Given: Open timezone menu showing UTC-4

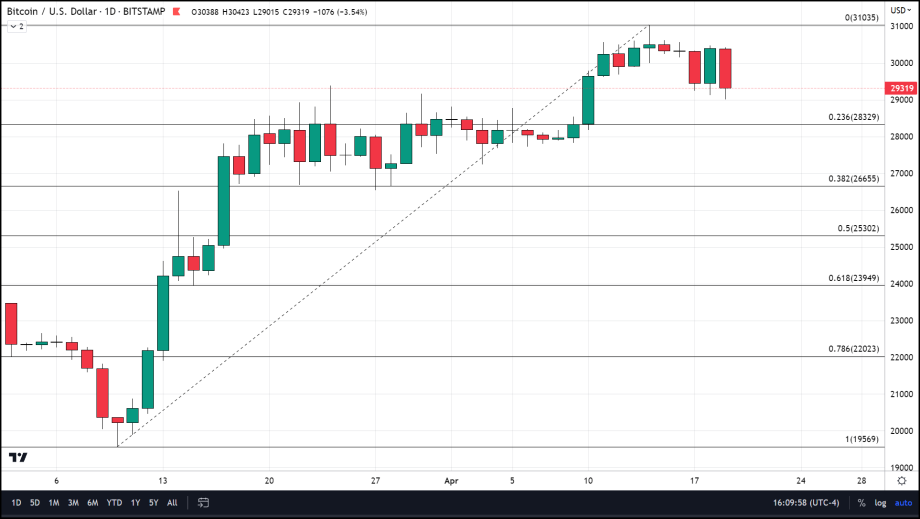Looking at the screenshot, I should (806, 502).
